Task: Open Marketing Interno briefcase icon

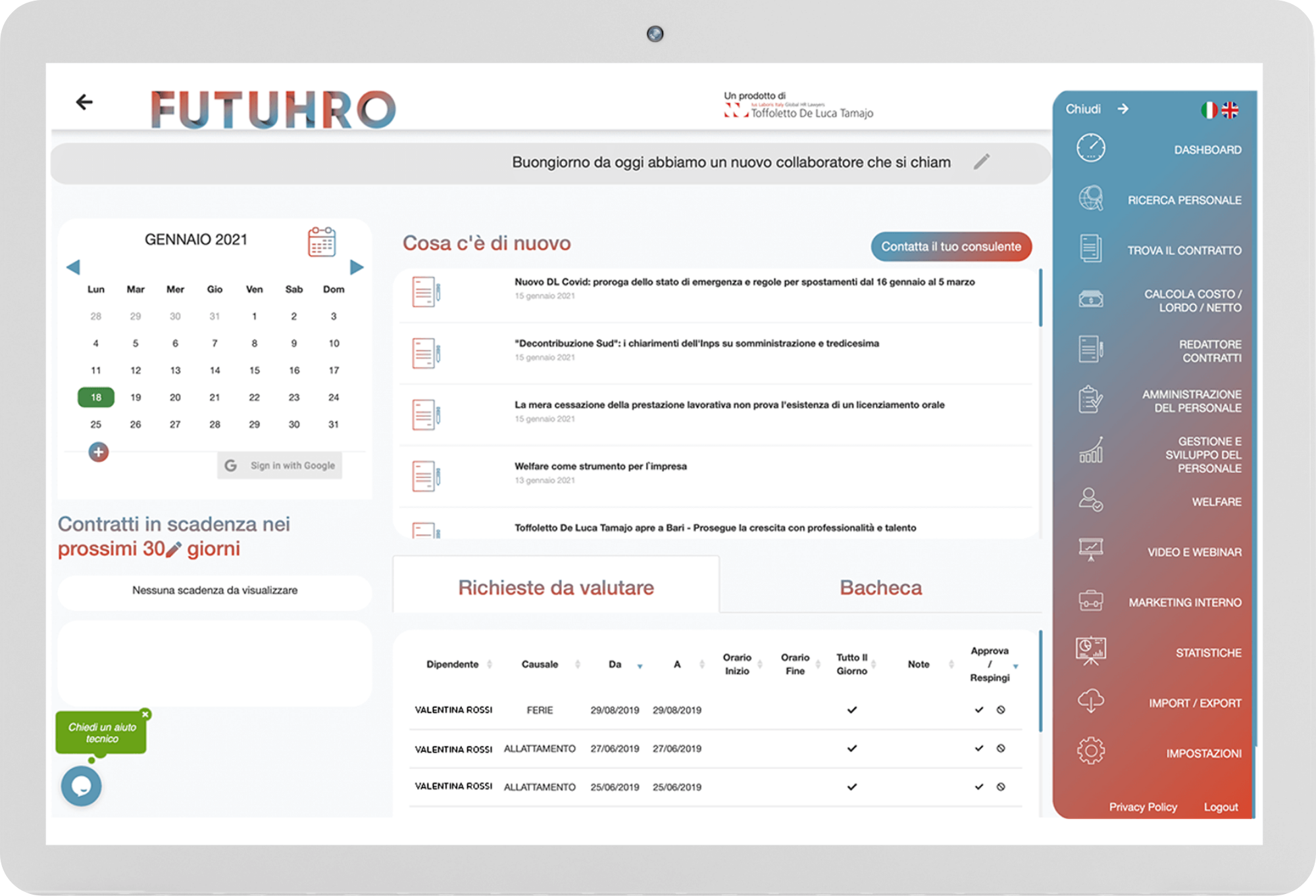Action: (1091, 601)
